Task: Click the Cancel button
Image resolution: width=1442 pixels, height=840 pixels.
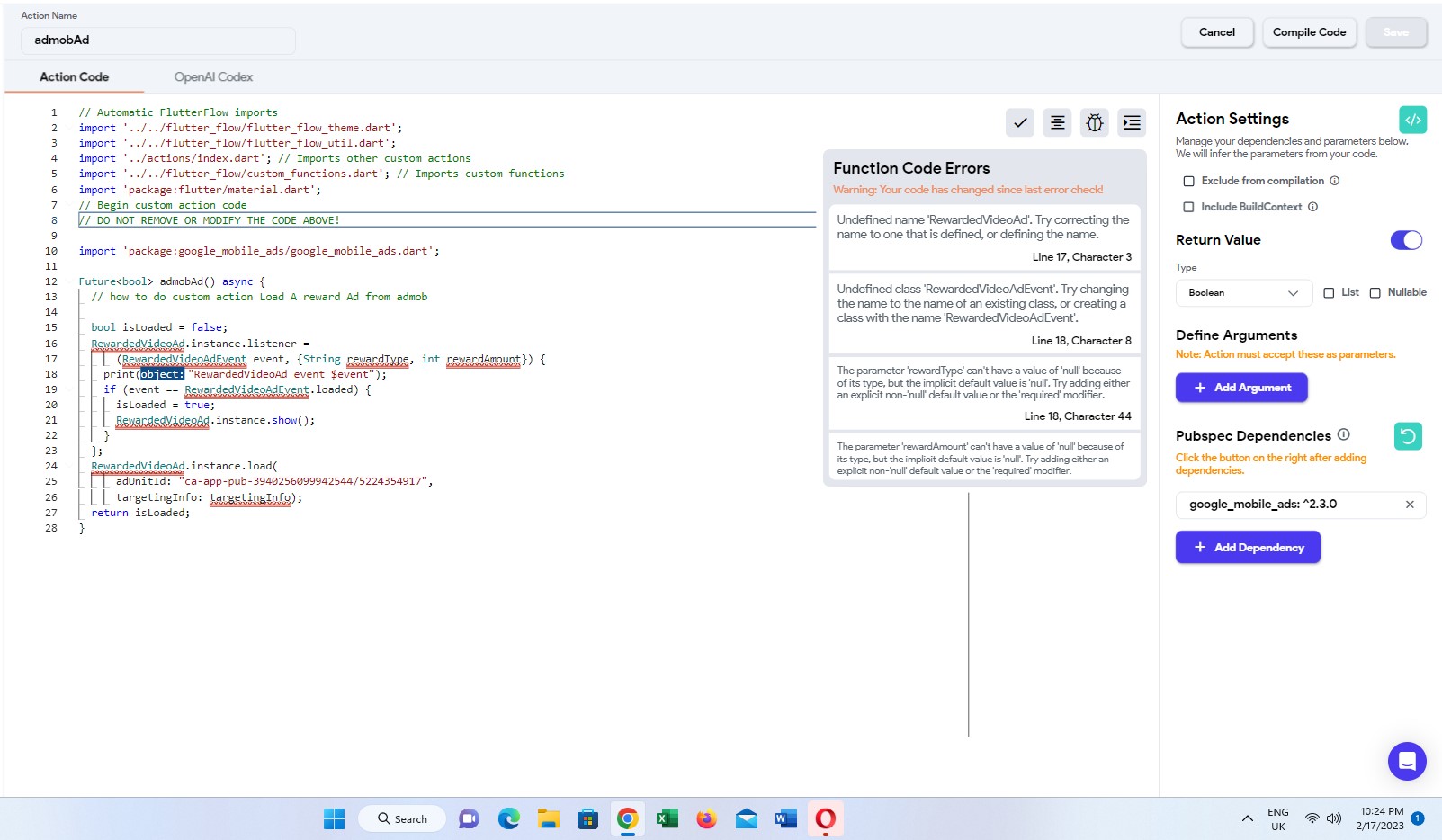Action: pyautogui.click(x=1217, y=32)
